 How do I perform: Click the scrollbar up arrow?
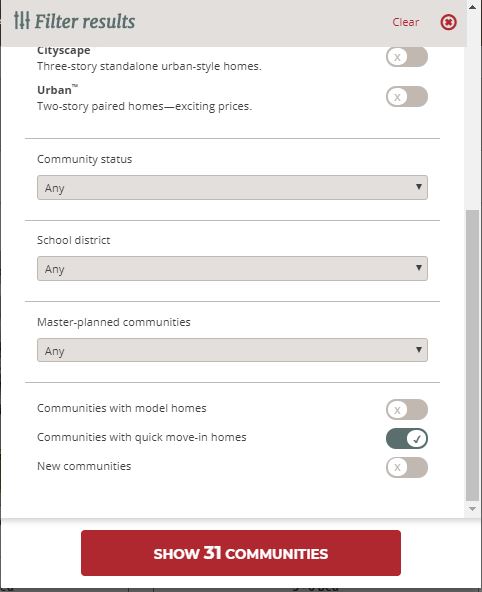[472, 6]
